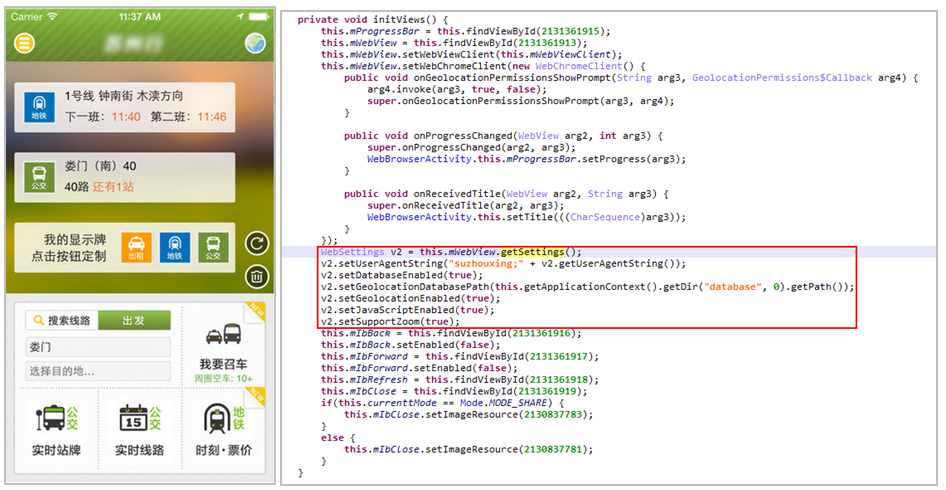The height and width of the screenshot is (490, 946).
Task: Click the onGeolocationPermissionsShowPrompt method declaration
Action: coord(631,78)
